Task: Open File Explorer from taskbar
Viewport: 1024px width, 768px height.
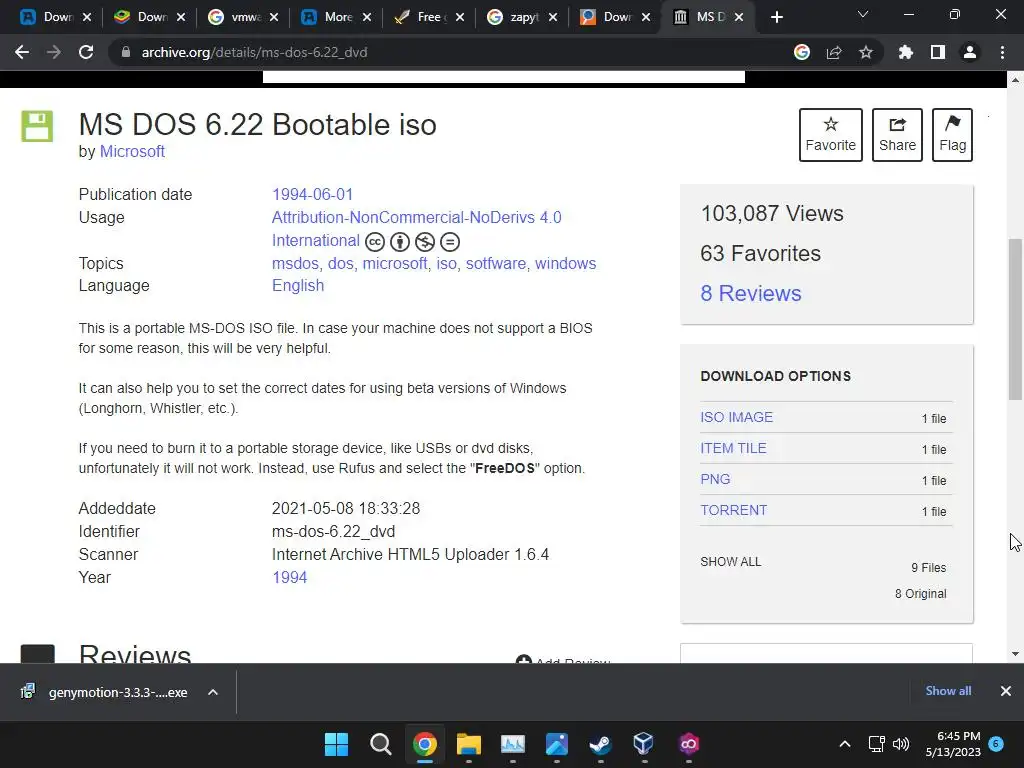Action: [468, 744]
